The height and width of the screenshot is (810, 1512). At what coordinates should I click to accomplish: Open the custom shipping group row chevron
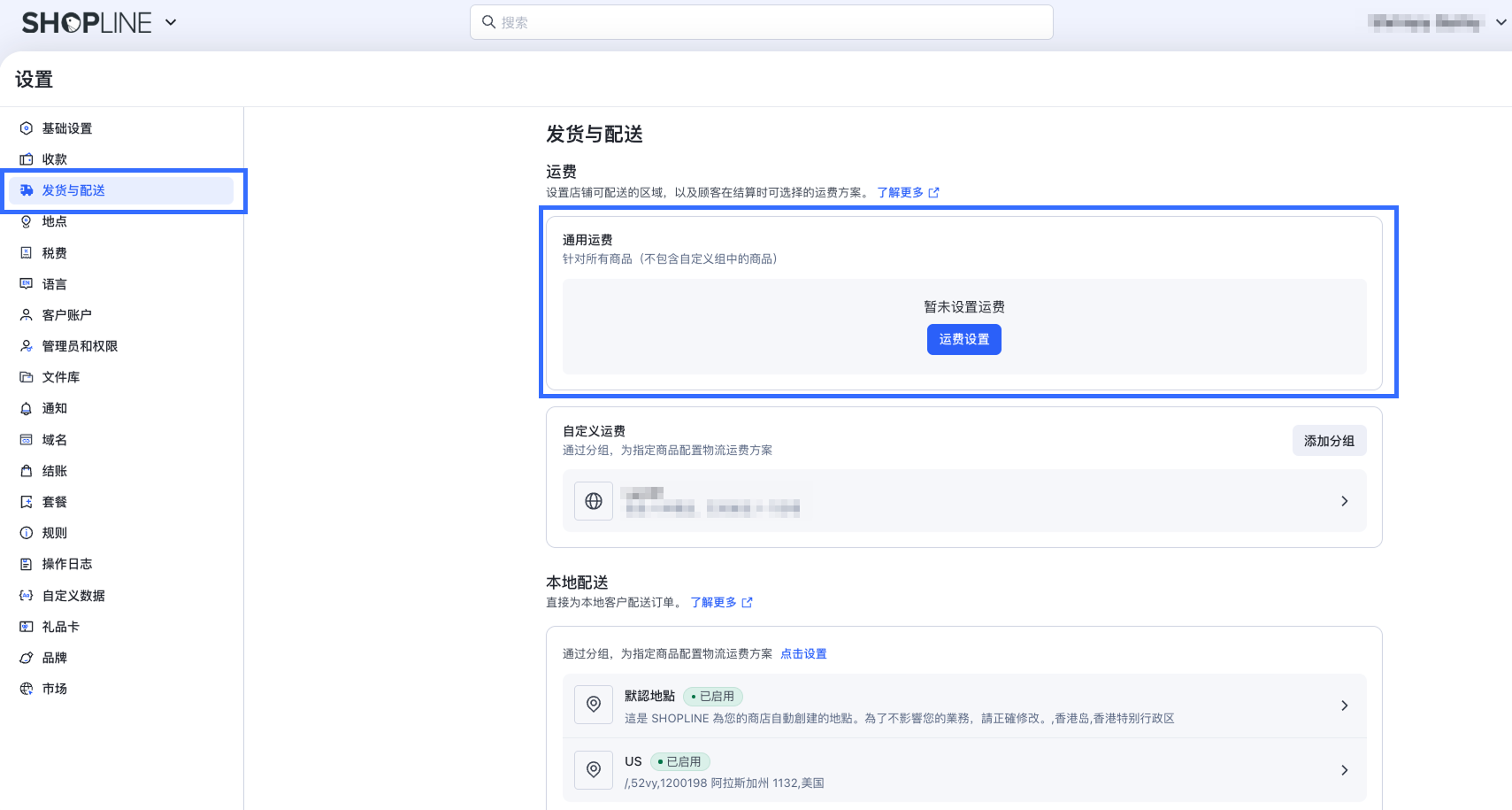(x=1344, y=501)
